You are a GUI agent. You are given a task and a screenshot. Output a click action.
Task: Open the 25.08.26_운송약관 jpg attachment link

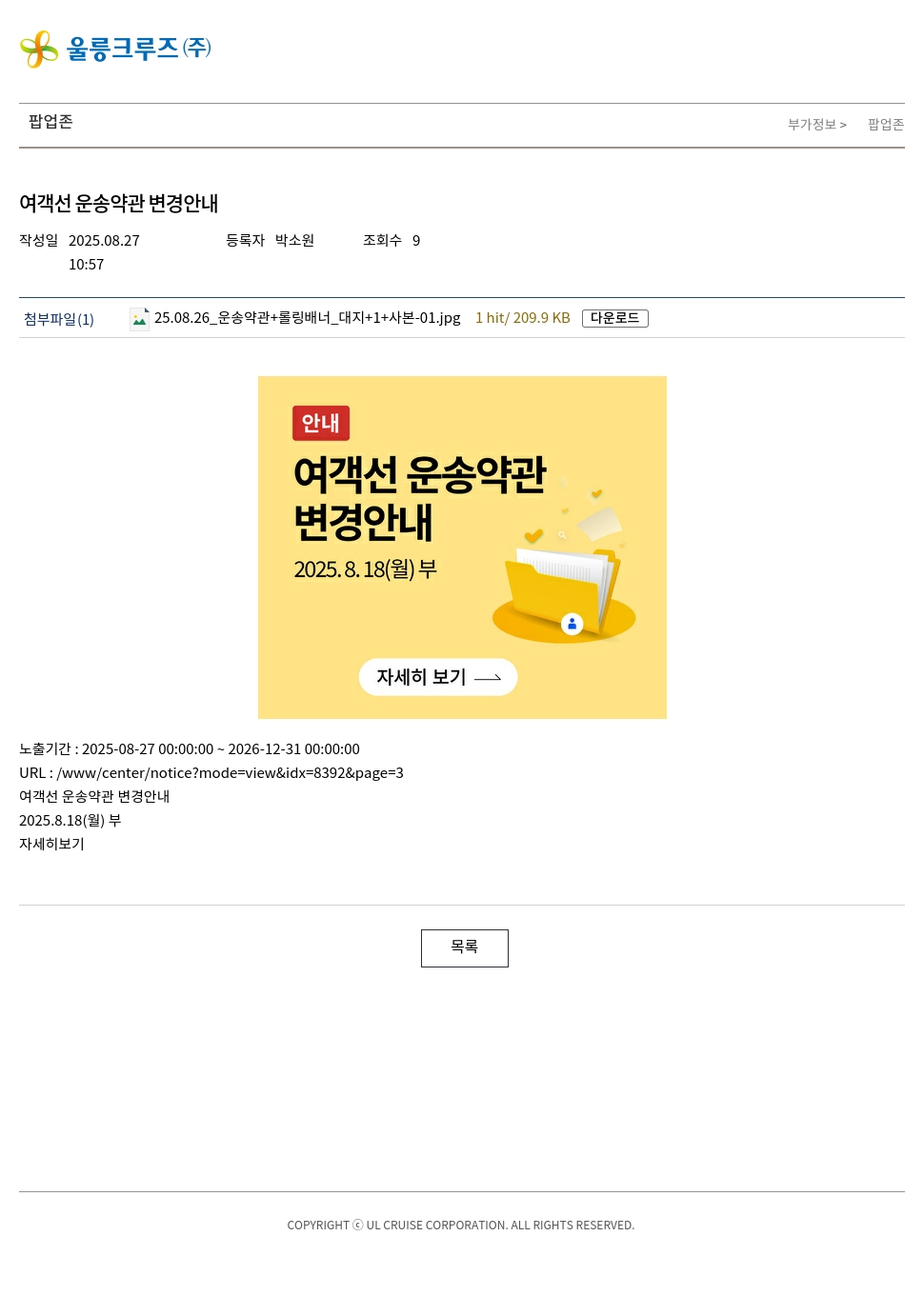point(308,318)
